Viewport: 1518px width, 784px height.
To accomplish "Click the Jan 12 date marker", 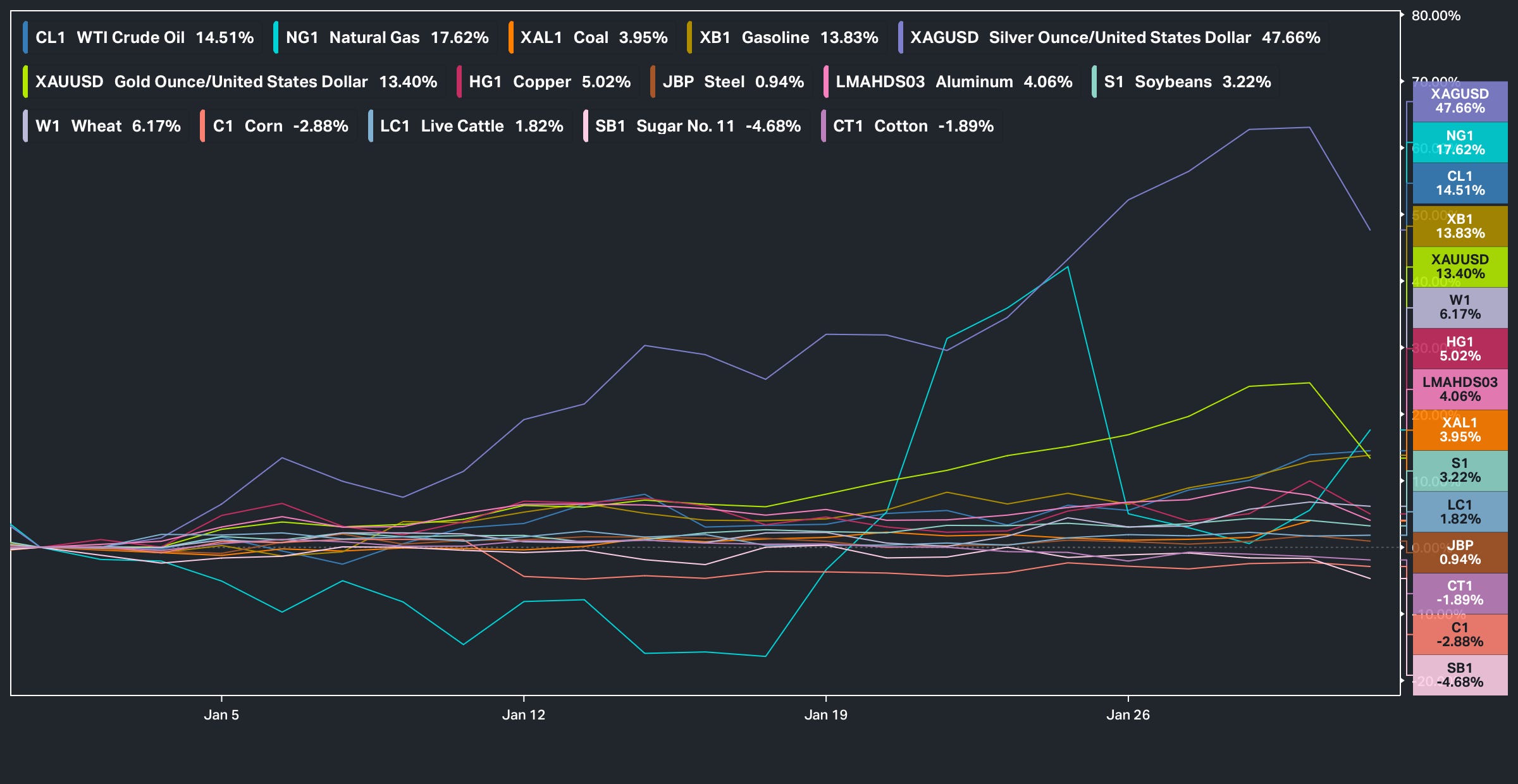I will tap(523, 715).
